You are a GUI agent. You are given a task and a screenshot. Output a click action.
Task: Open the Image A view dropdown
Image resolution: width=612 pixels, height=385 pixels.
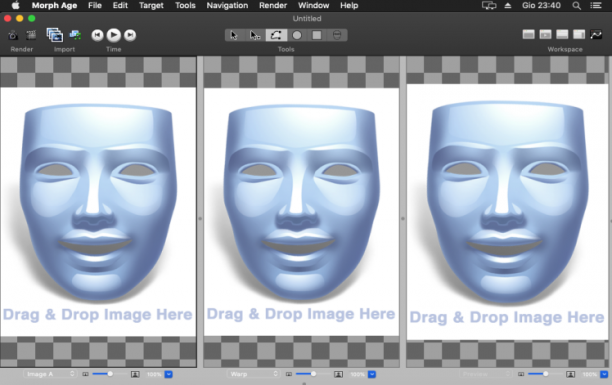(x=50, y=374)
